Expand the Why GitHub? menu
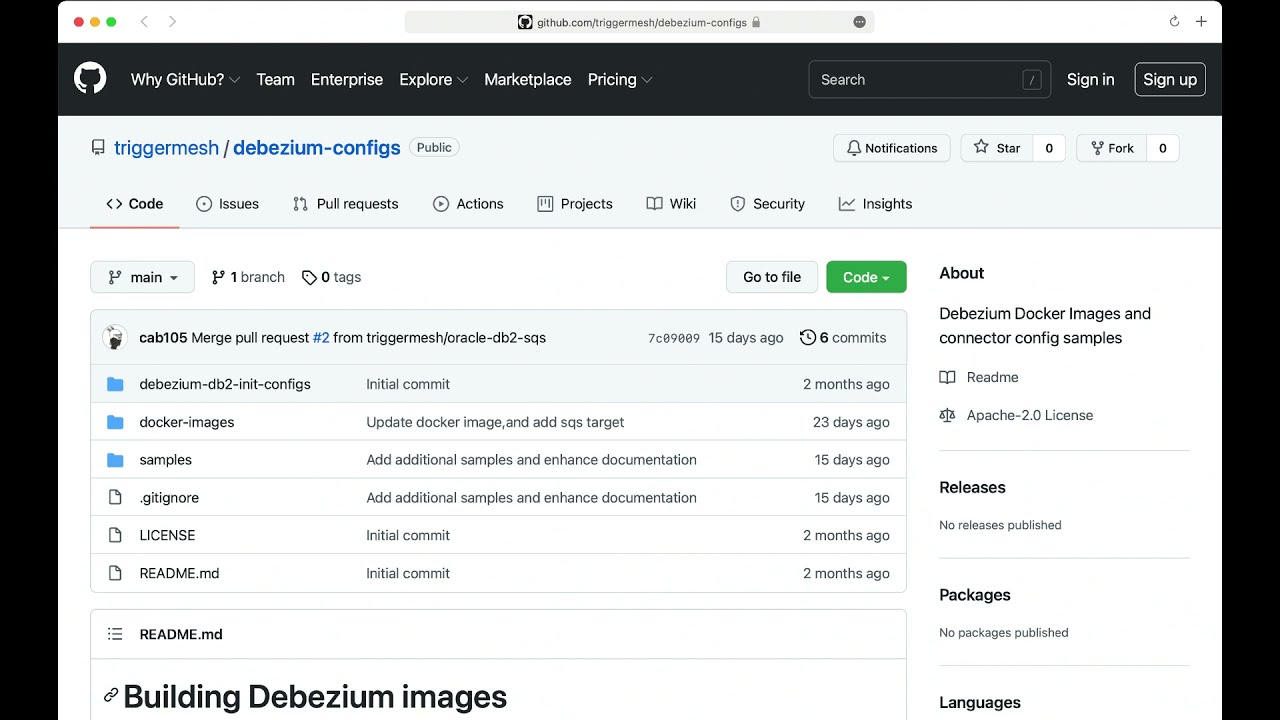Viewport: 1280px width, 720px height. coord(185,79)
